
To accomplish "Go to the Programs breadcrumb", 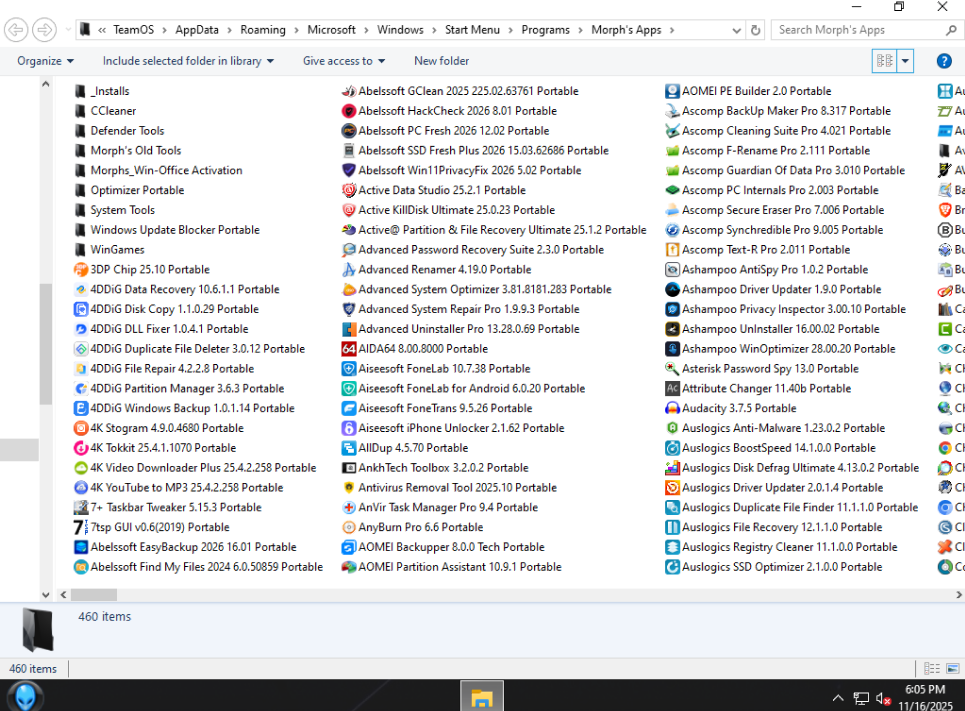I will tap(545, 30).
